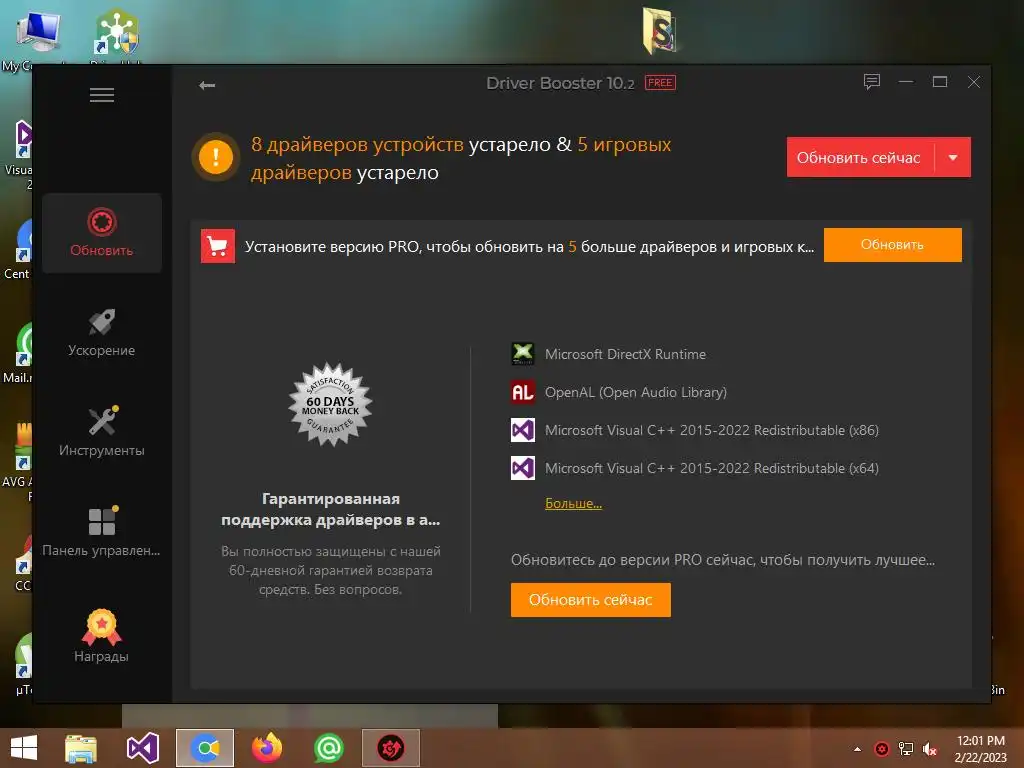The height and width of the screenshot is (768, 1024).
Task: Click the Visual C++ Redistributable (x64) icon
Action: (522, 468)
